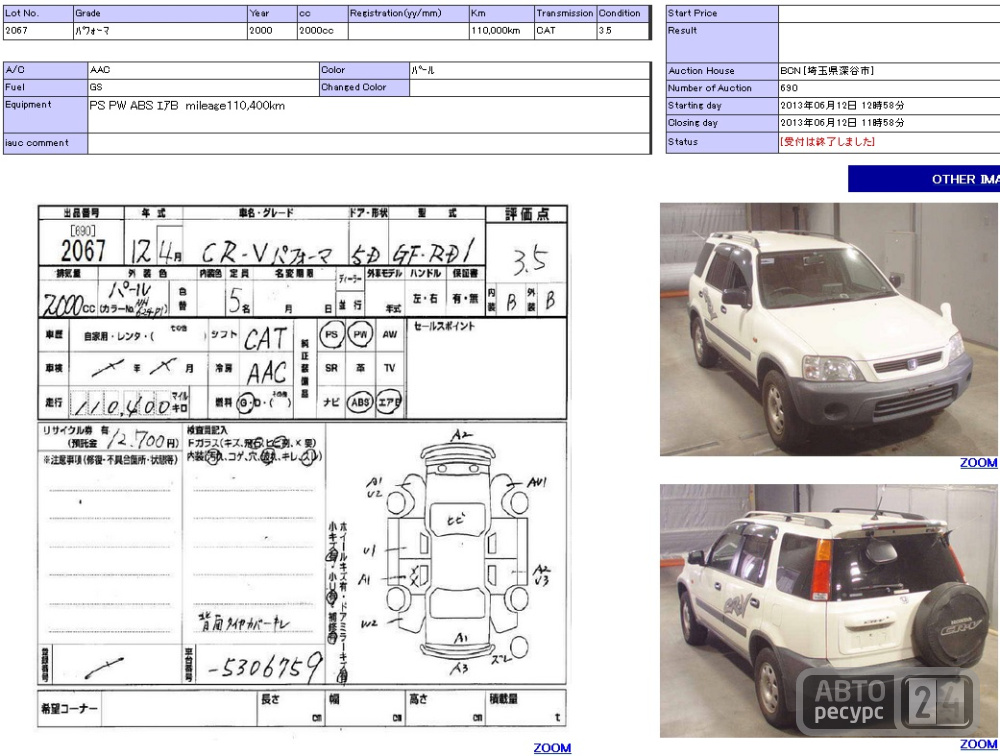This screenshot has width=1000, height=756.
Task: Select the Km value 110,000km
Action: (496, 31)
